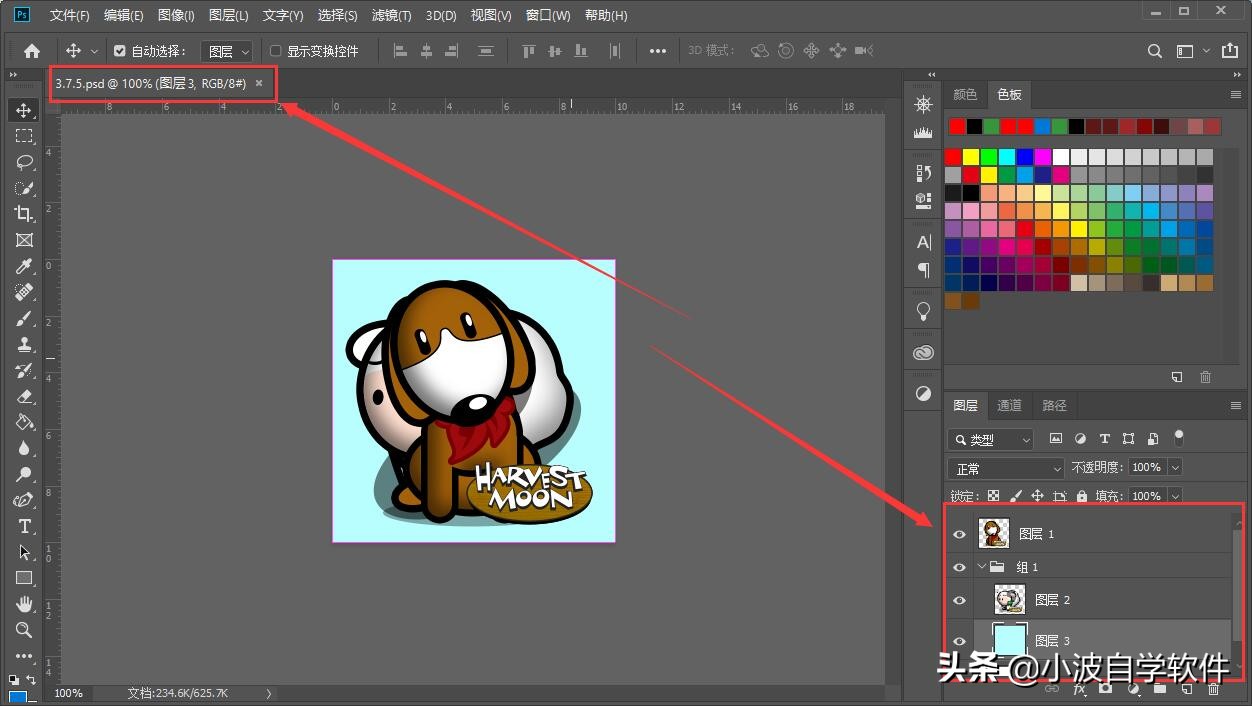
Task: Hide 组 1 with its eye icon
Action: pos(960,567)
